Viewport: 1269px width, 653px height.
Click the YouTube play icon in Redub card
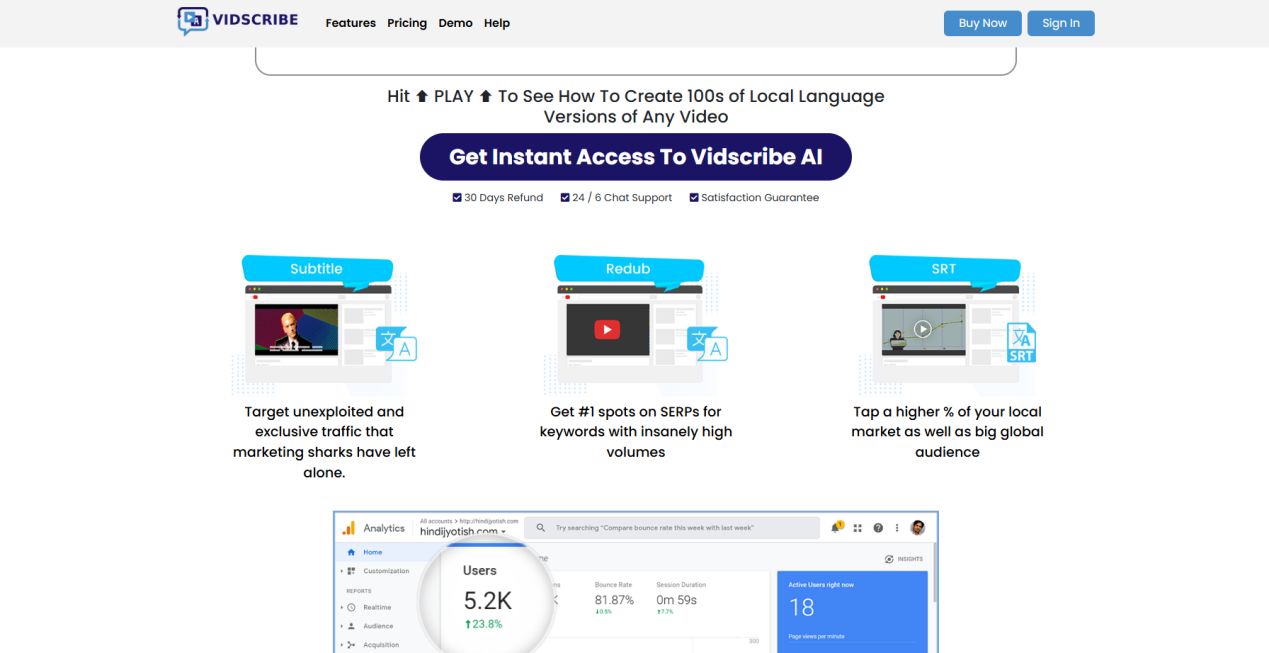[607, 329]
